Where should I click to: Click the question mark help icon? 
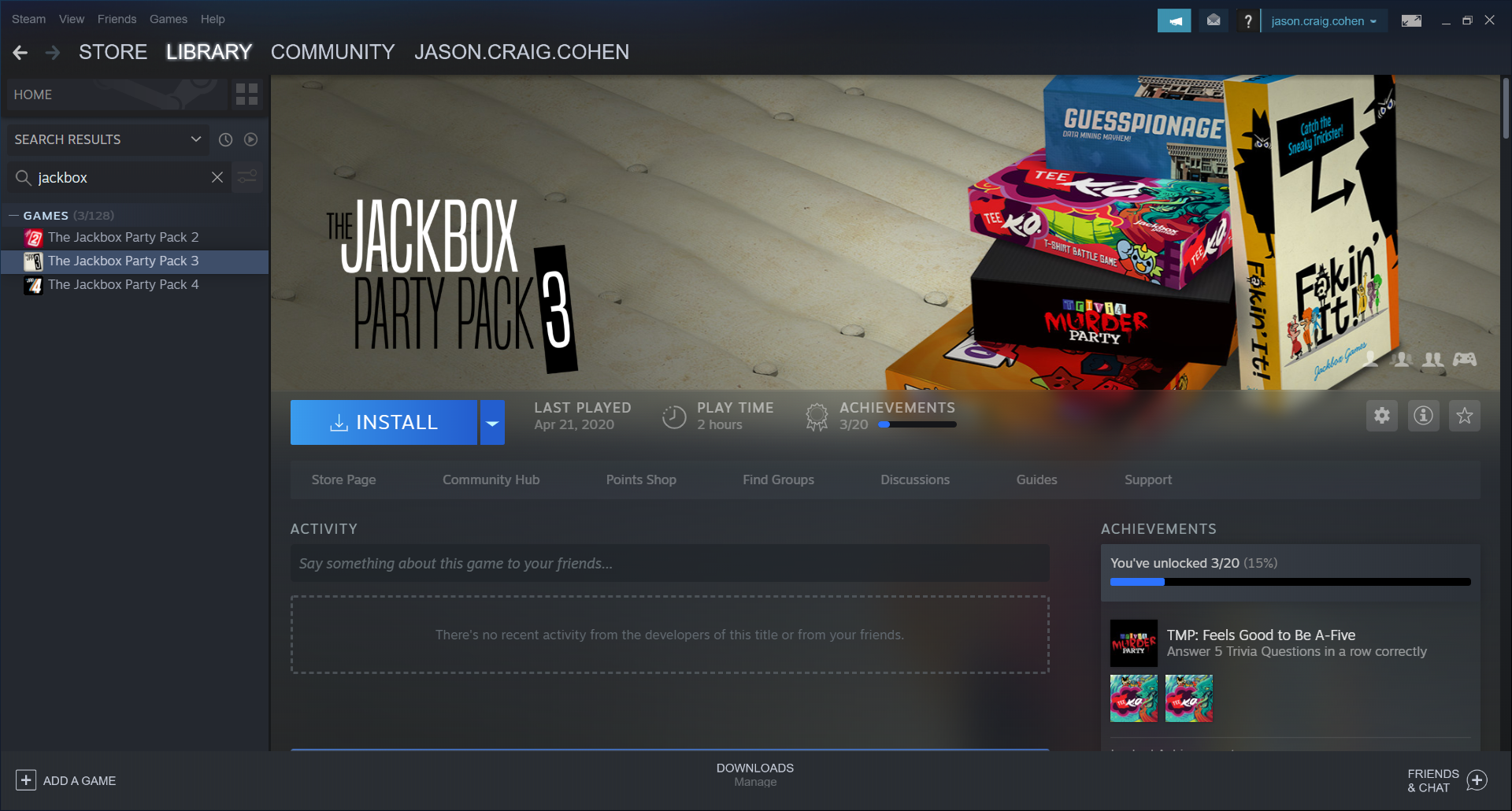click(x=1247, y=20)
